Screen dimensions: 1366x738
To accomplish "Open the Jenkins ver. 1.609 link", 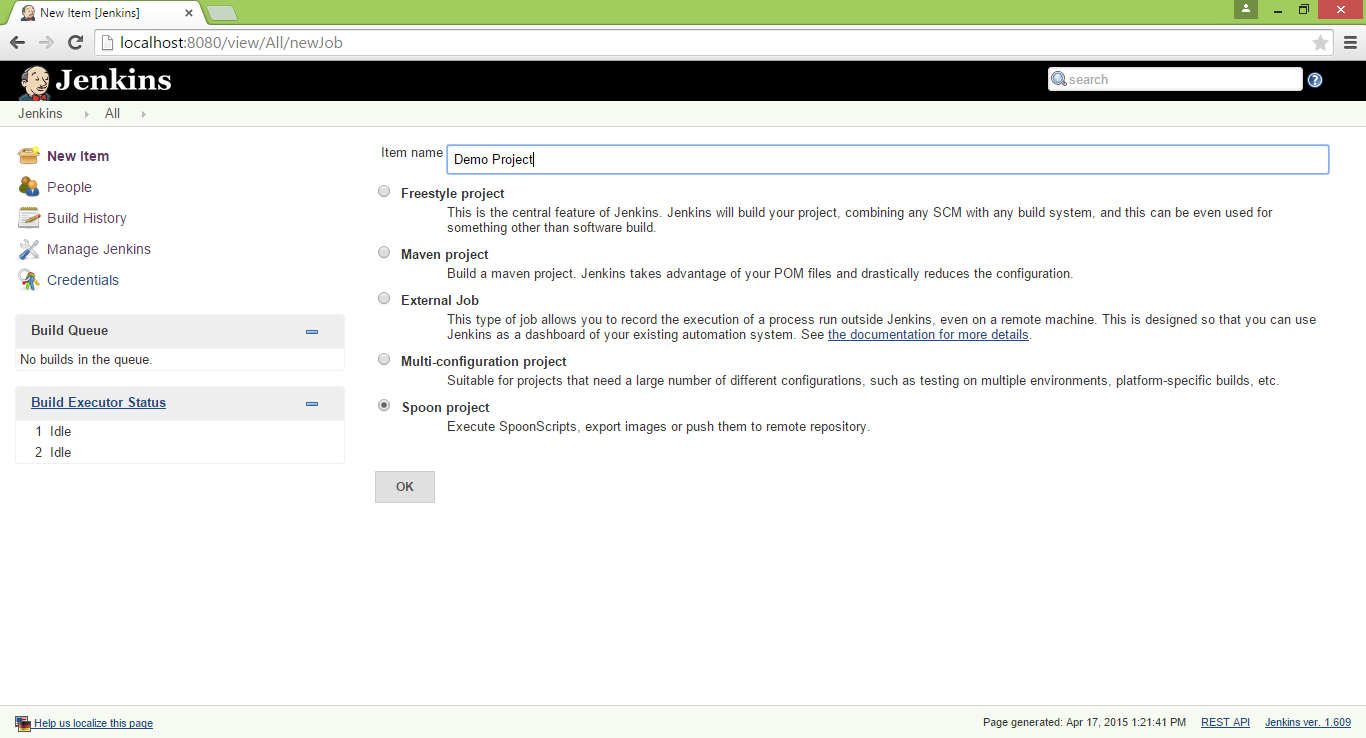I will click(1308, 722).
